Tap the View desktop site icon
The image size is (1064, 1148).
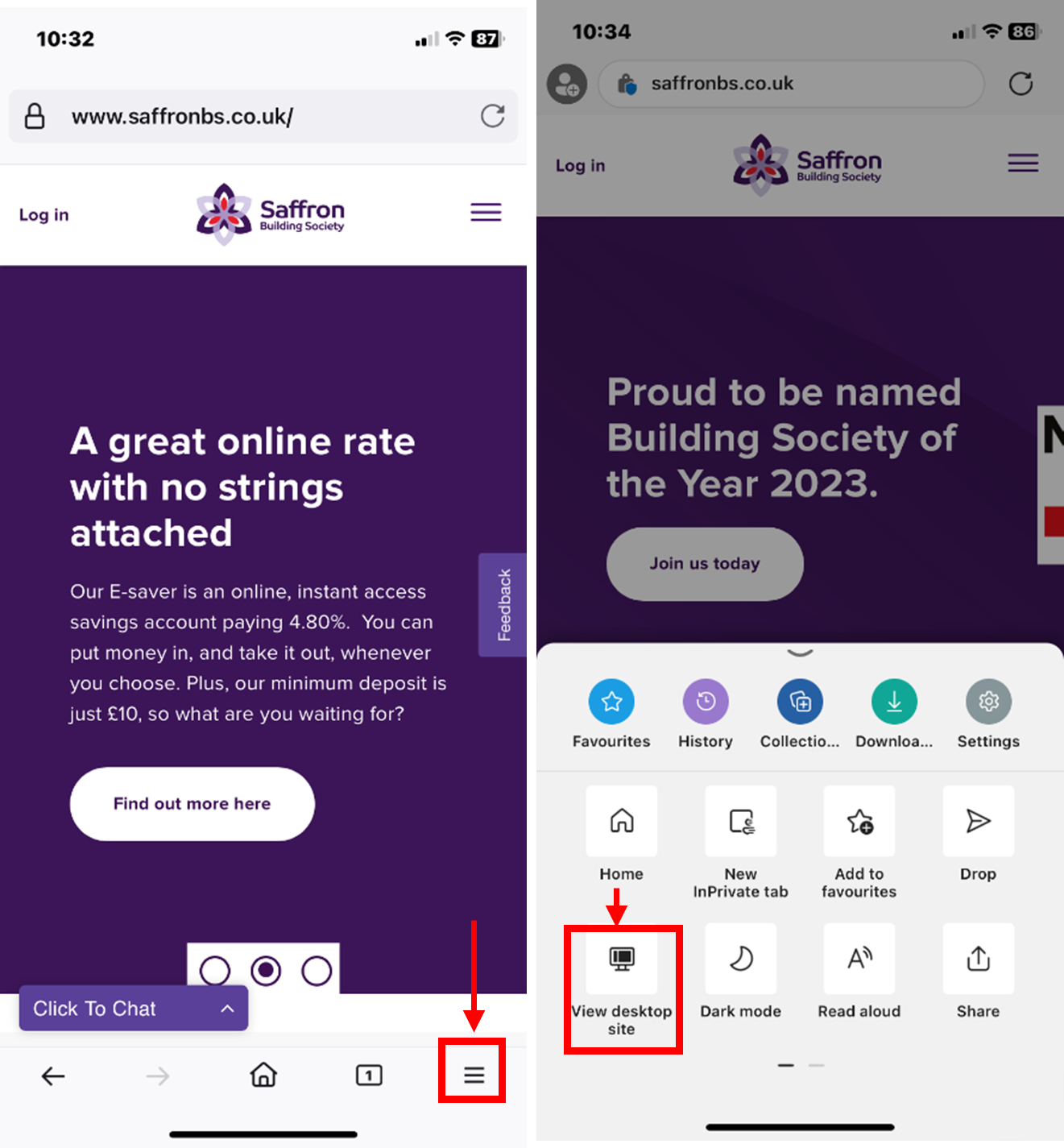pyautogui.click(x=622, y=959)
